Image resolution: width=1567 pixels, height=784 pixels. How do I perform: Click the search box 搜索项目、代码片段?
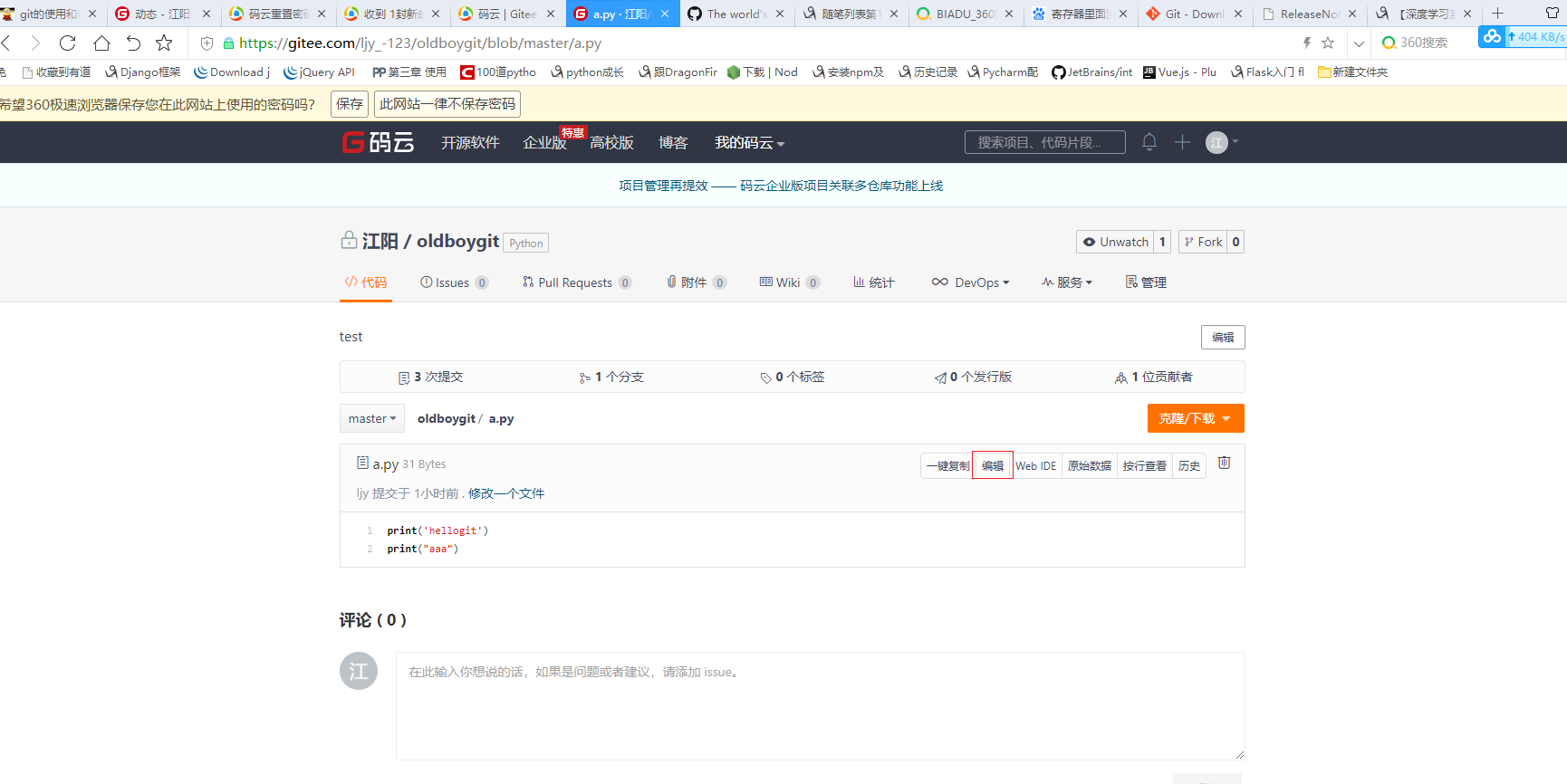coord(1045,142)
